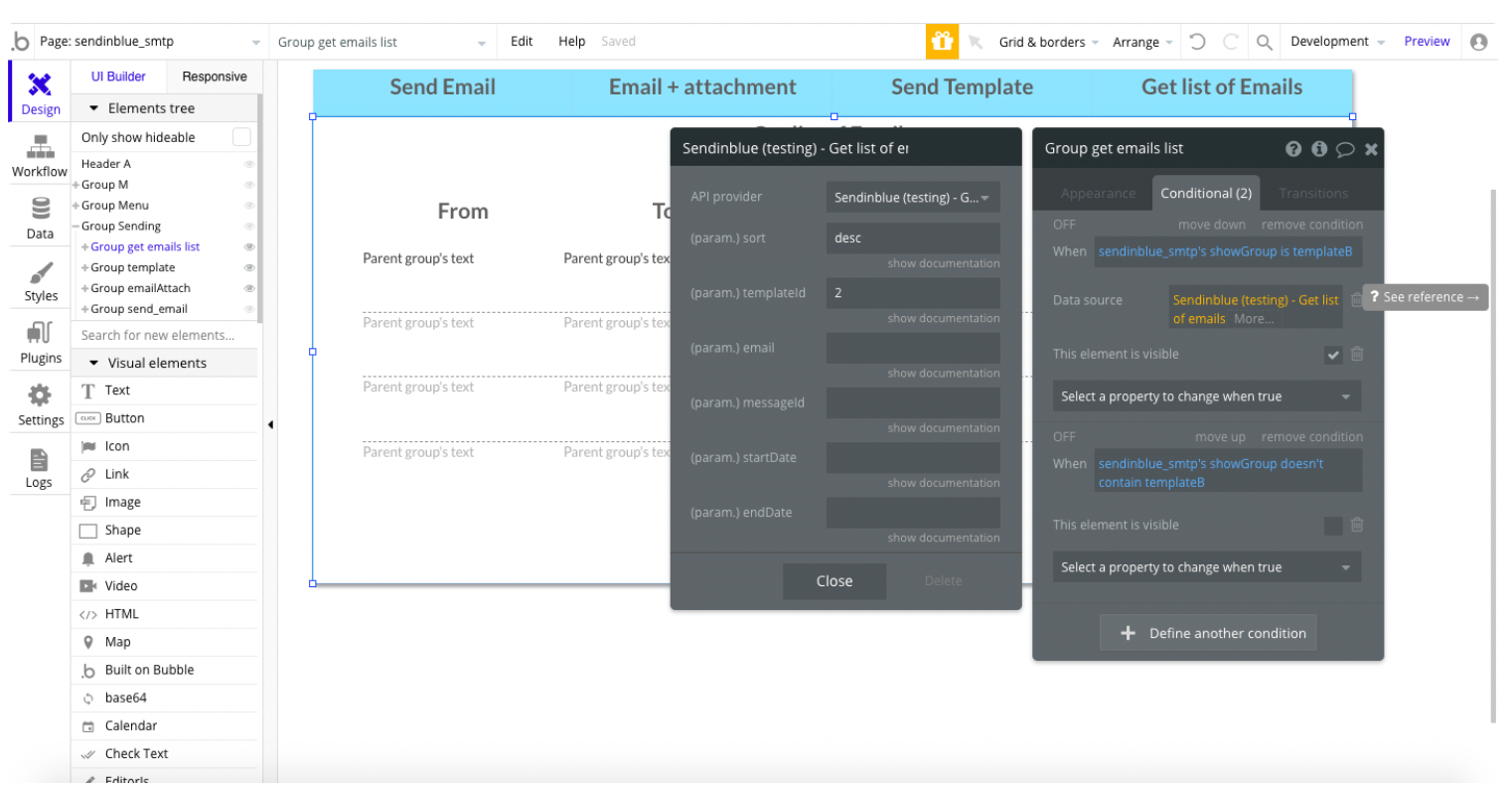Open the Plugins tab

click(40, 344)
